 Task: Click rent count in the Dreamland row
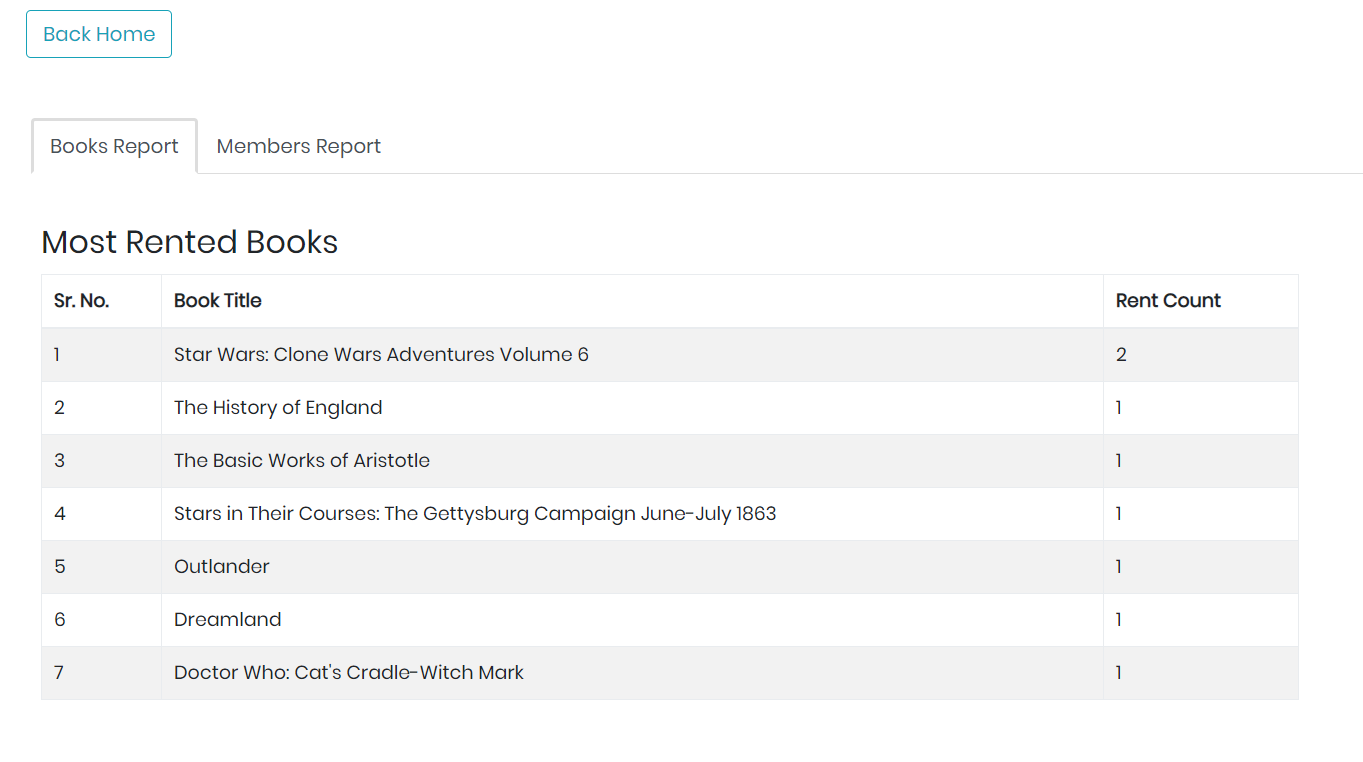[1119, 619]
